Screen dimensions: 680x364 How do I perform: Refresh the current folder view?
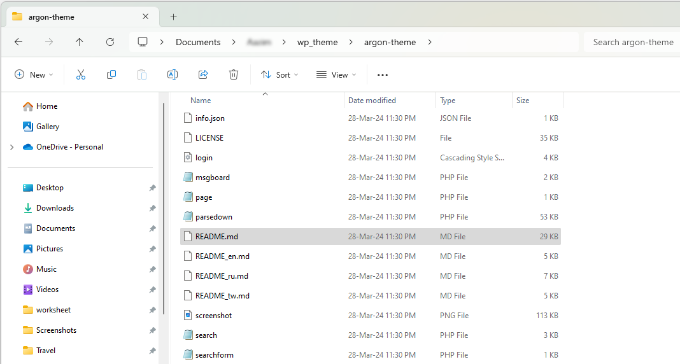point(110,42)
